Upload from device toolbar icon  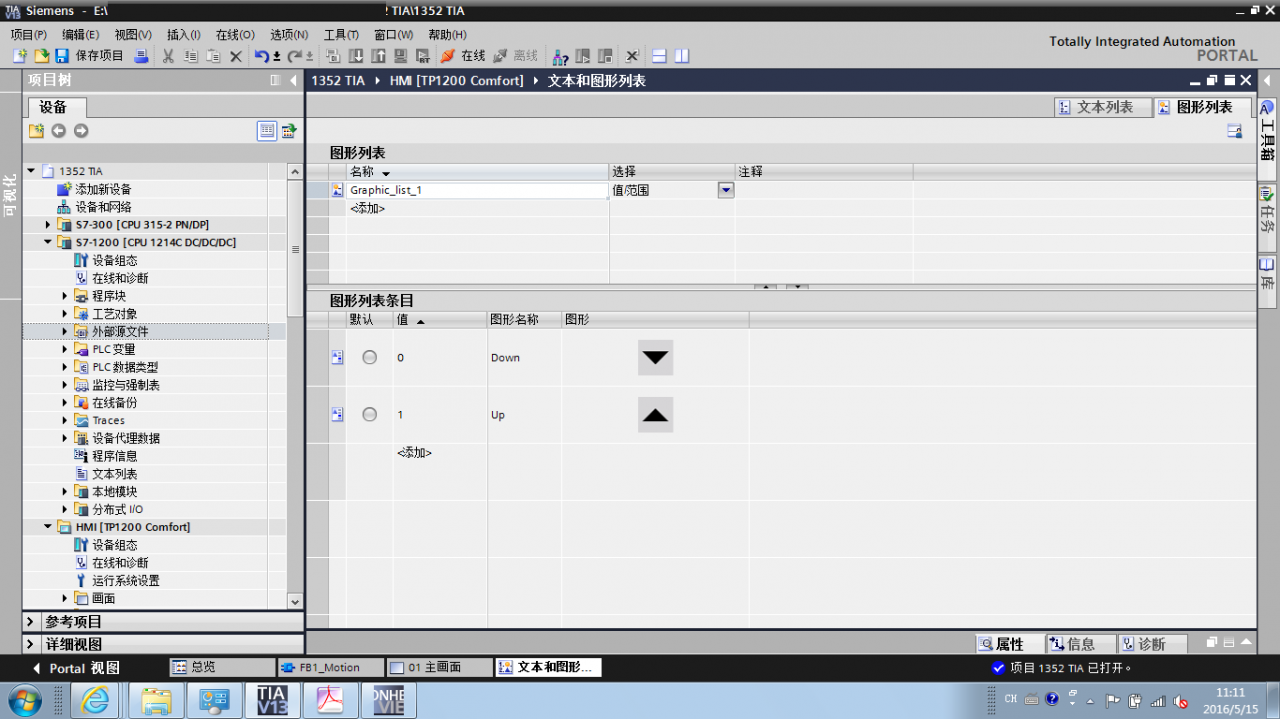(x=379, y=56)
